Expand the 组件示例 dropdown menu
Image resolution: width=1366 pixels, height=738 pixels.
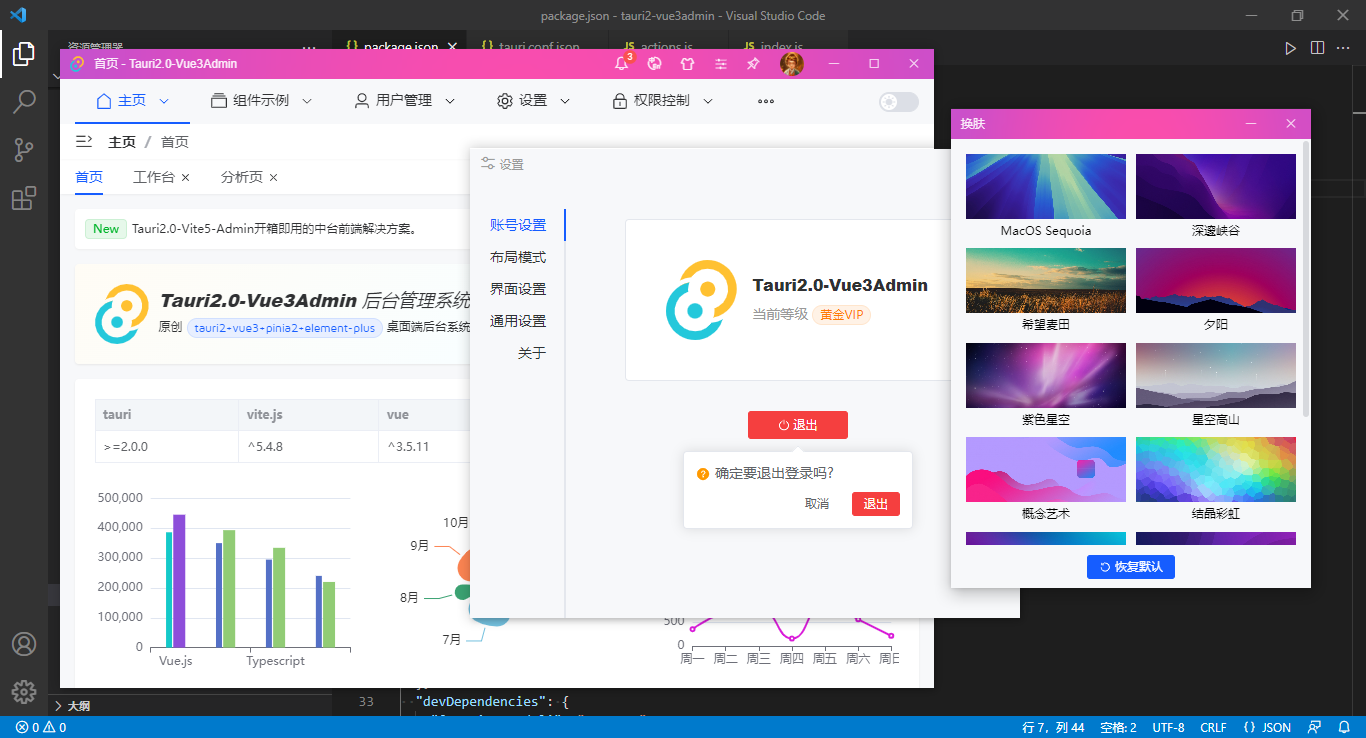pos(261,100)
